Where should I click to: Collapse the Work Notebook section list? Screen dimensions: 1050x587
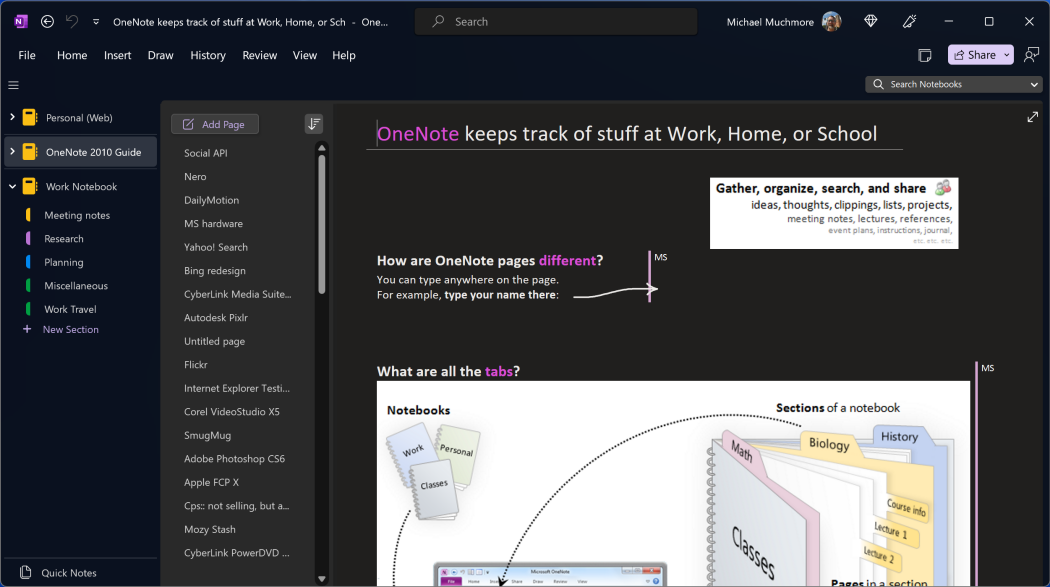pyautogui.click(x=14, y=186)
